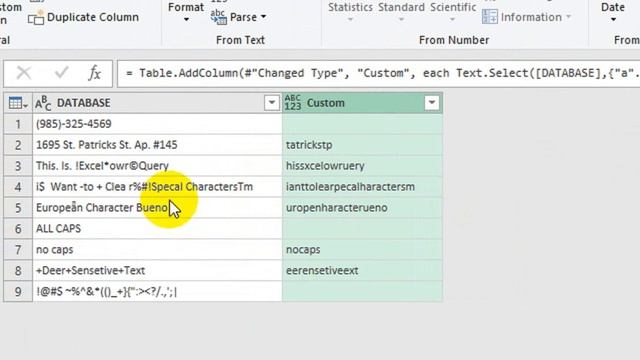Open the Parse dropdown menu
The image size is (640, 360).
click(248, 17)
